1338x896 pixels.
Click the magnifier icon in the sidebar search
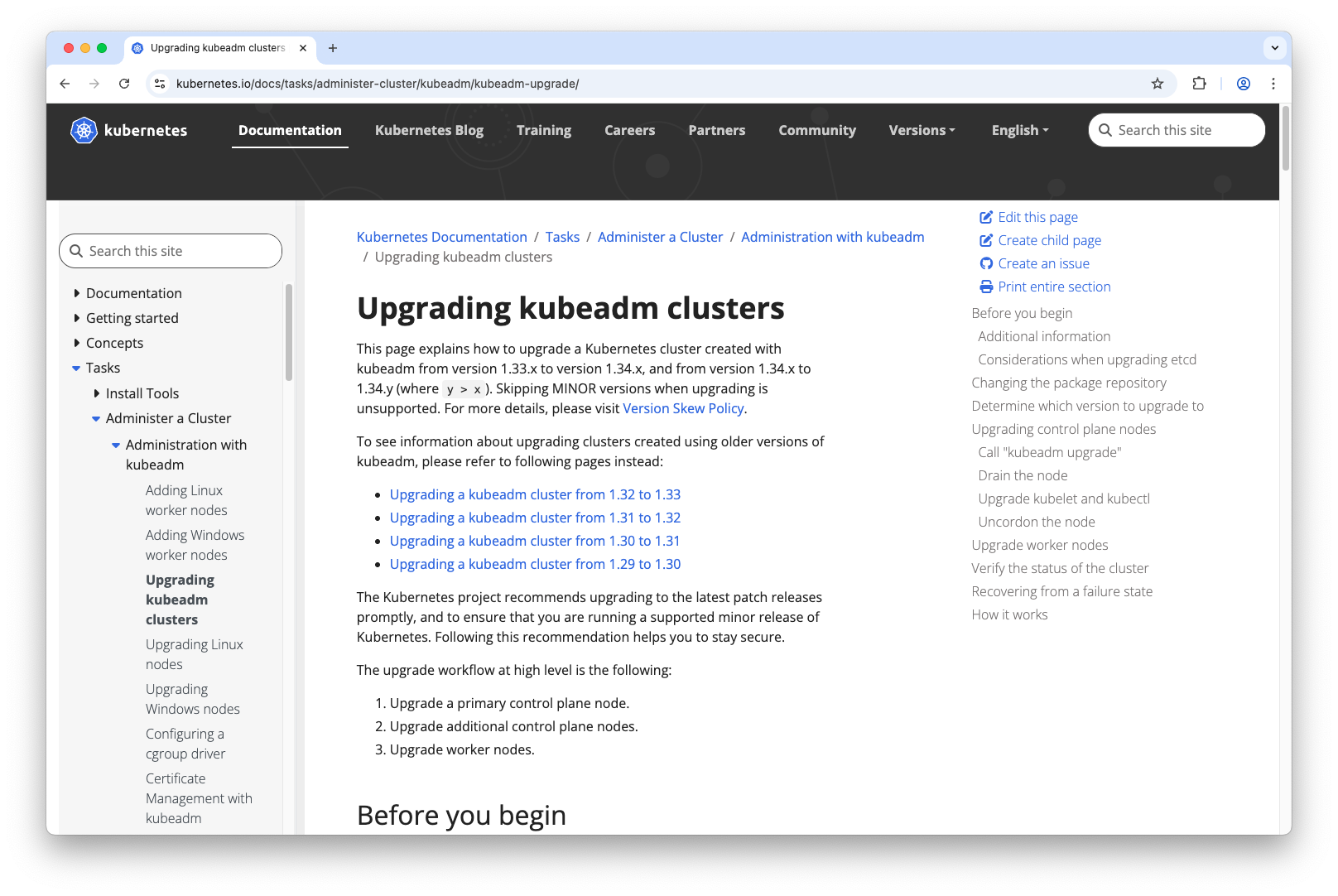tap(77, 251)
